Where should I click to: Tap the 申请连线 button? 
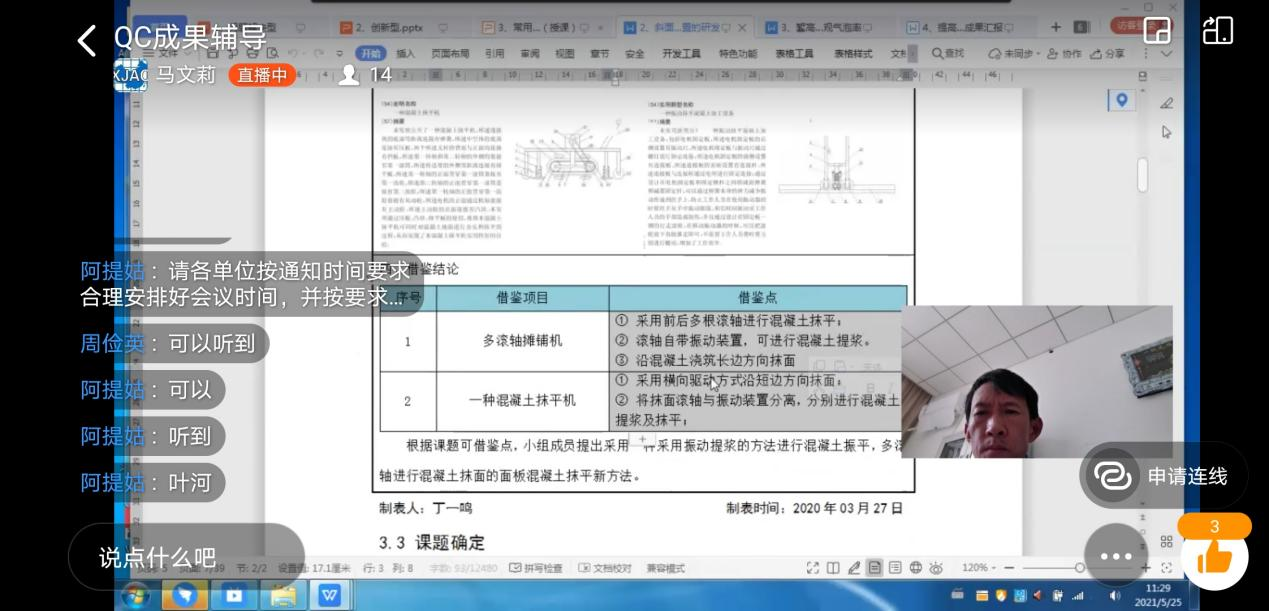tap(1164, 476)
